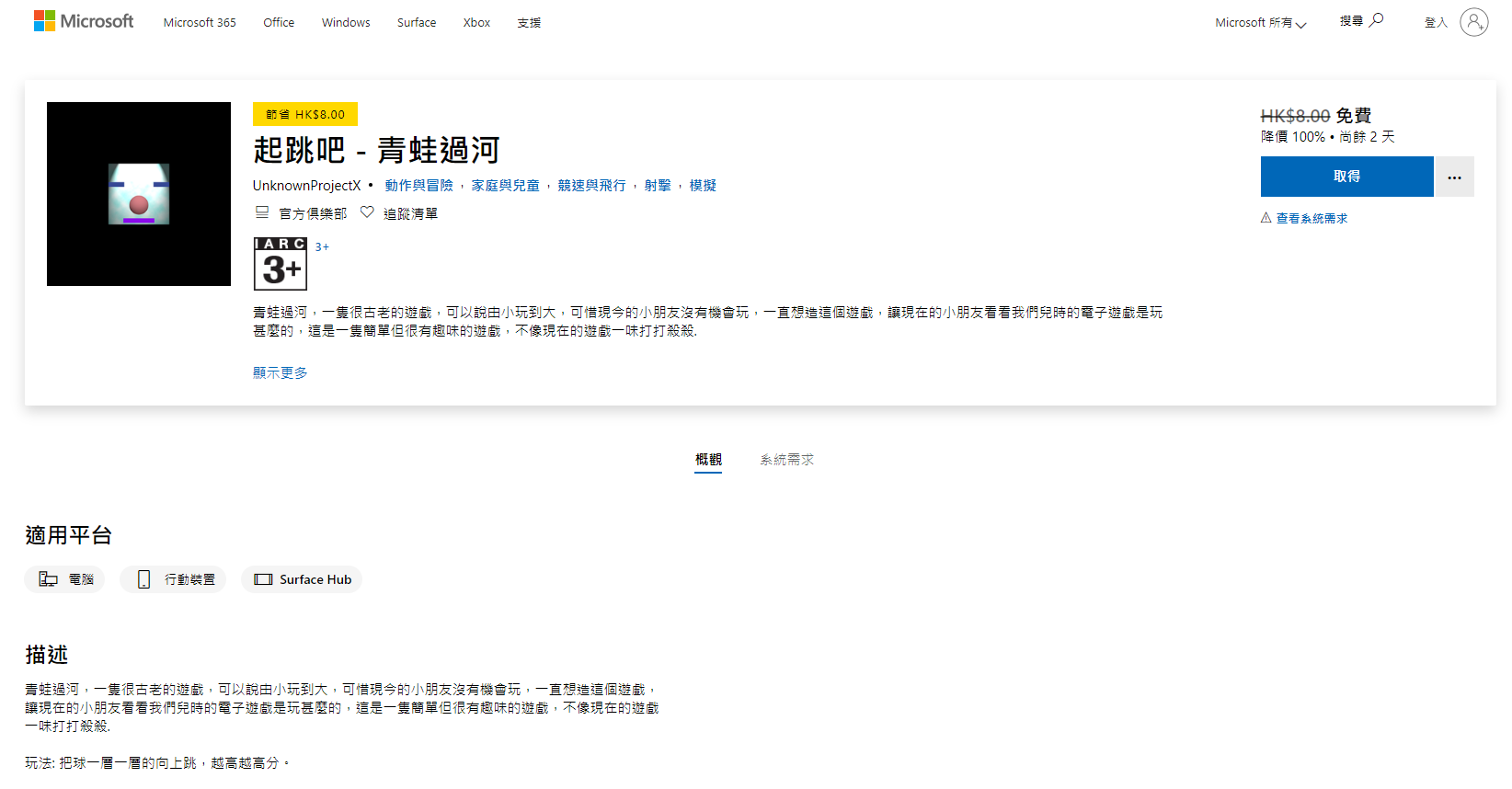The width and height of the screenshot is (1512, 789).
Task: Click the 電腦 platform label
Action: [81, 579]
